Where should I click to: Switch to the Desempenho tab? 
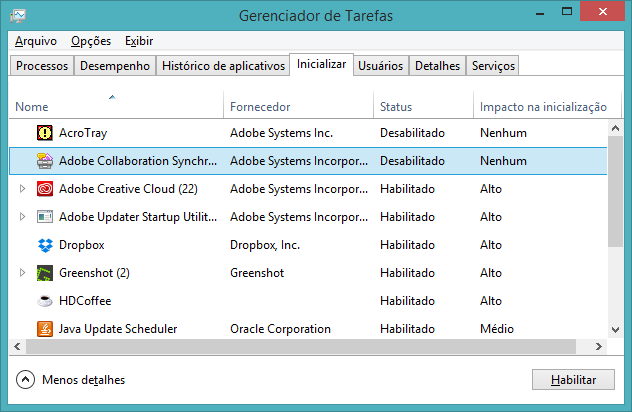[x=115, y=66]
